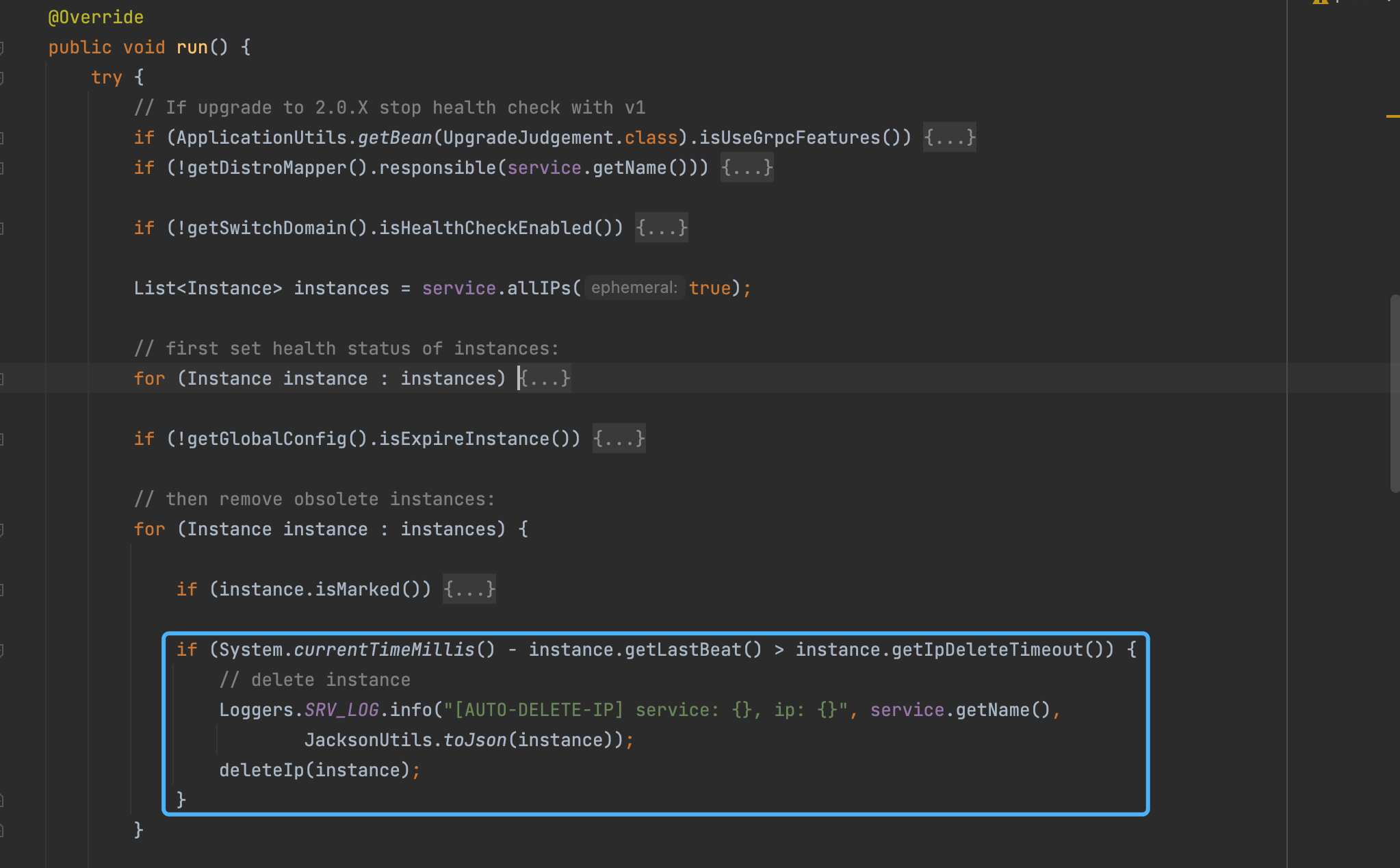Click the yellow warning stripe mark beside the scrollbar
Image resolution: width=1400 pixels, height=868 pixels.
click(x=1392, y=116)
